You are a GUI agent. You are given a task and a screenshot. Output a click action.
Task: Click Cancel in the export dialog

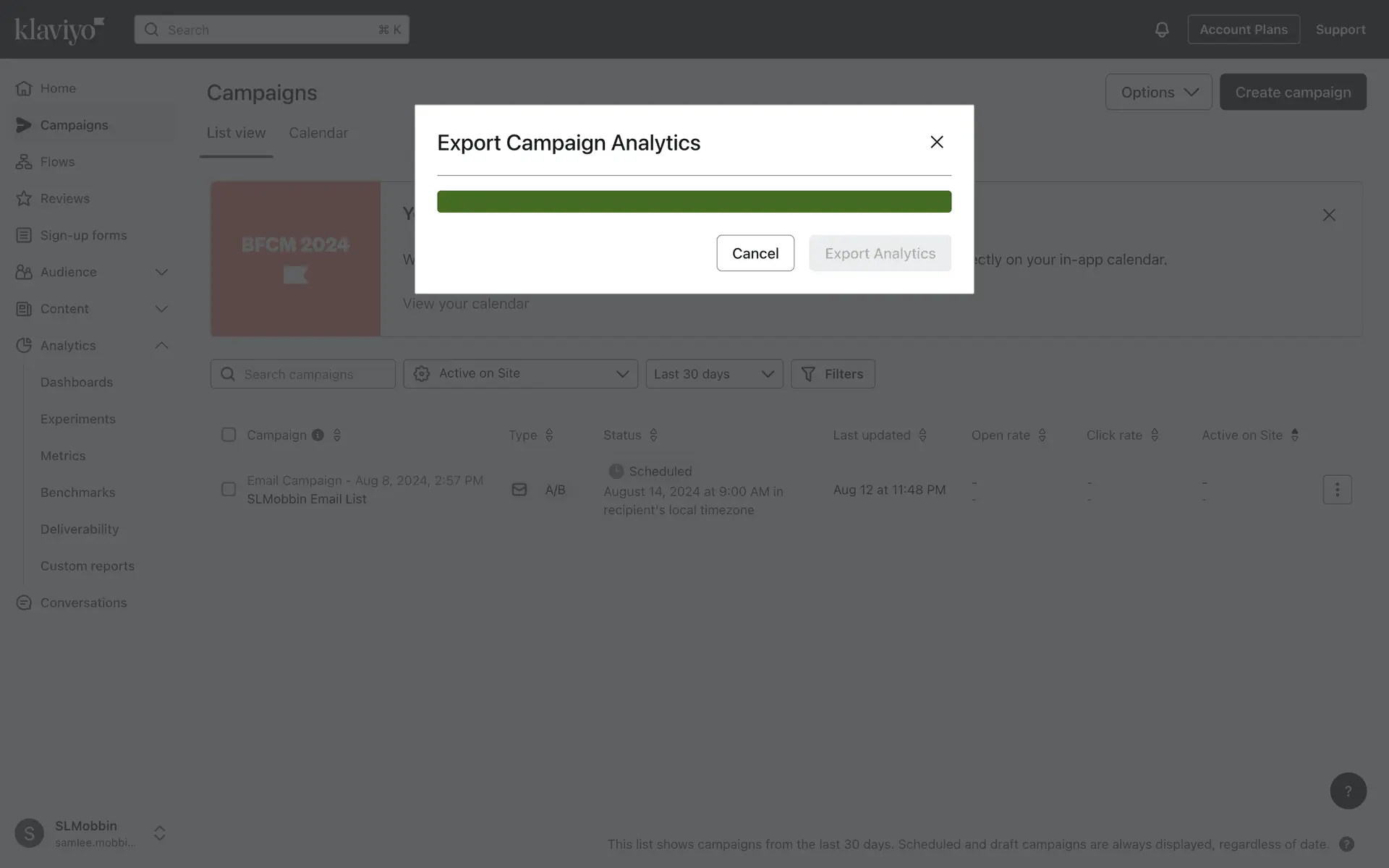pyautogui.click(x=755, y=253)
